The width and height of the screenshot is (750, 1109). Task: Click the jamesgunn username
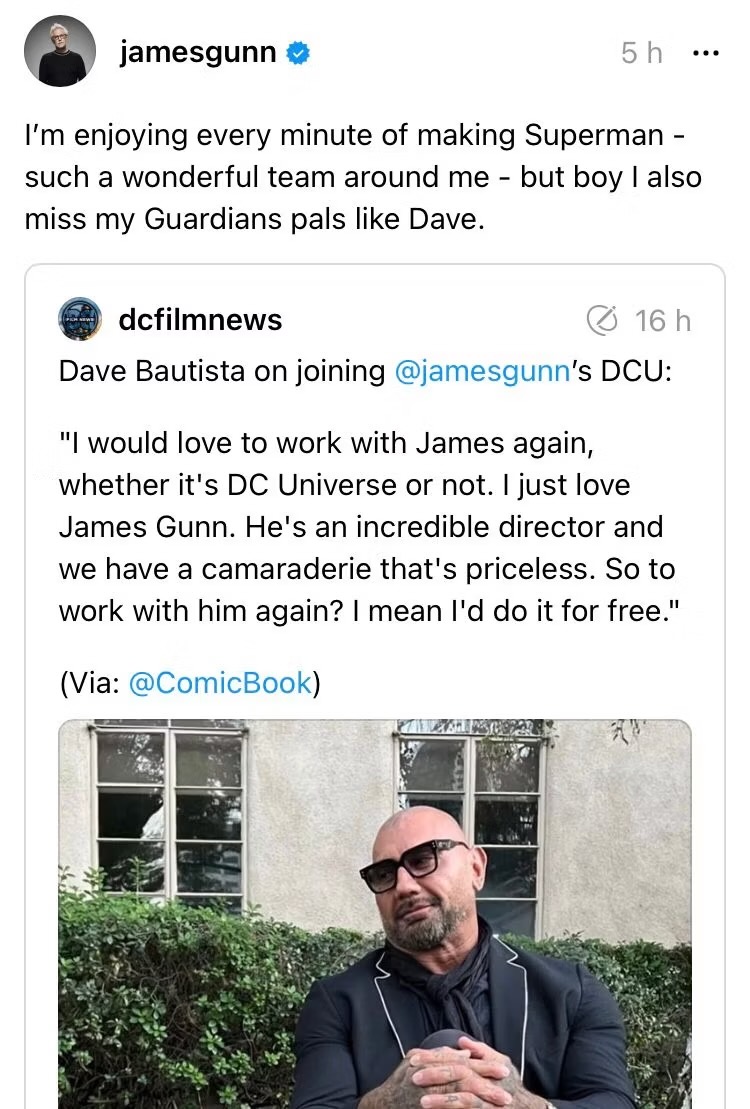point(198,52)
